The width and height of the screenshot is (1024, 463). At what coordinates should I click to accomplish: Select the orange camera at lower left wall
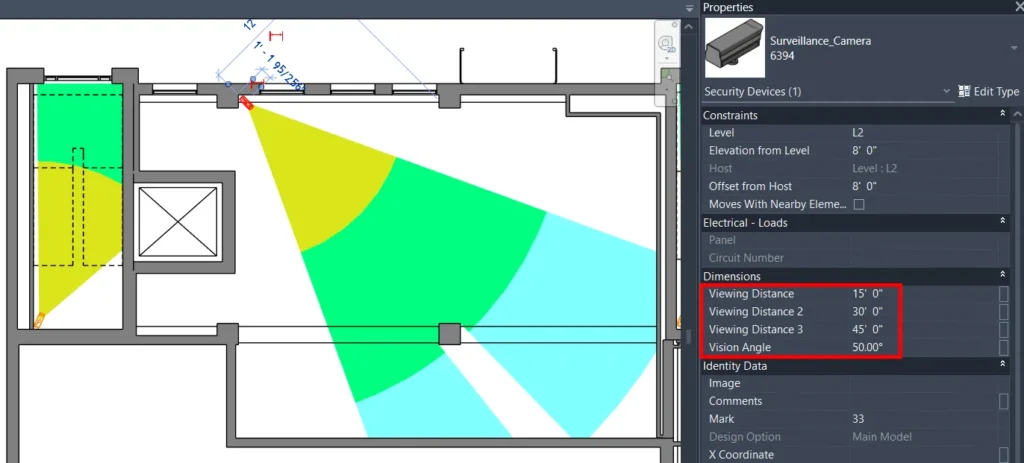click(x=40, y=321)
